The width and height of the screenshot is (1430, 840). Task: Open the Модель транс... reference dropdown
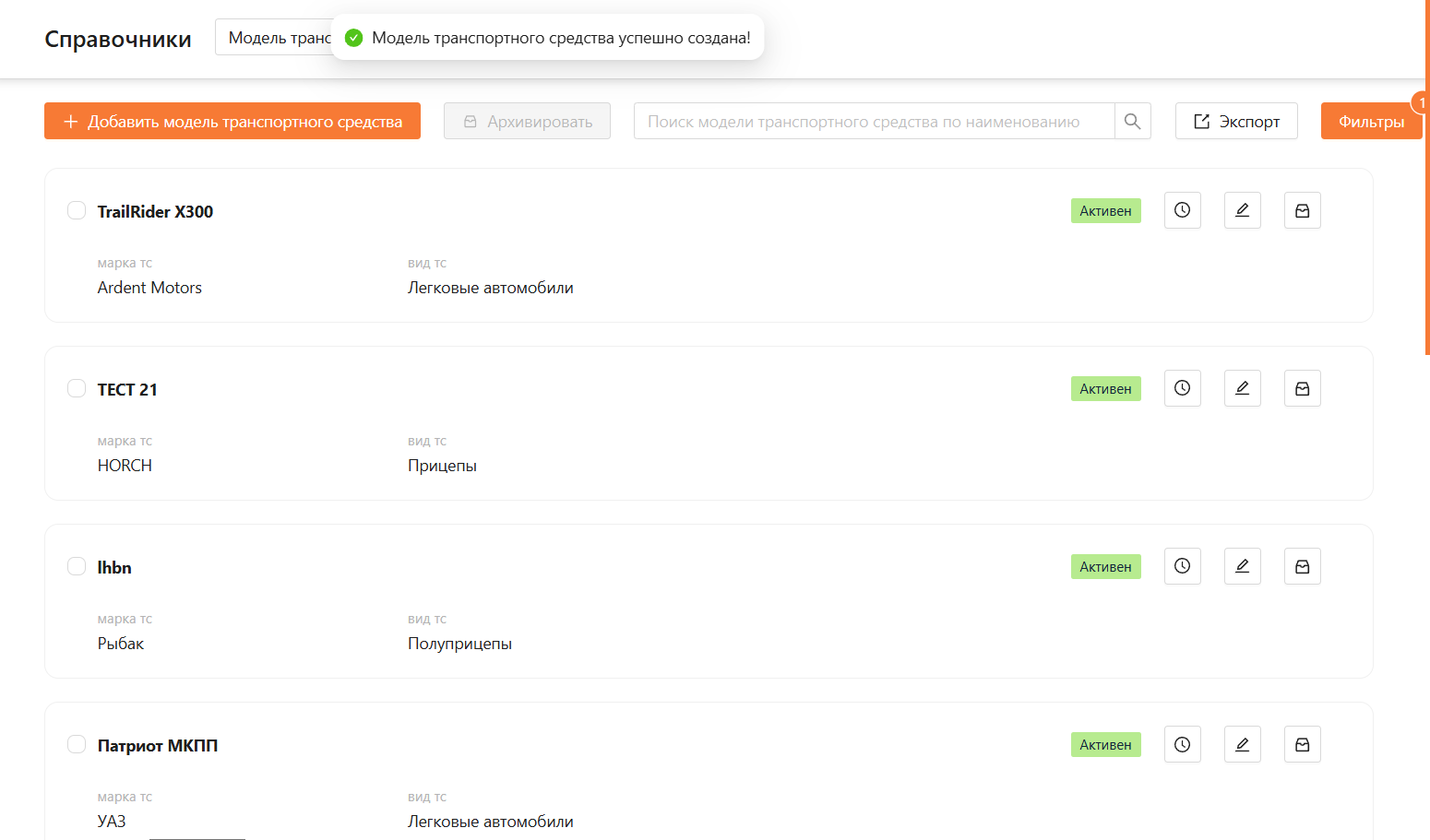point(275,38)
